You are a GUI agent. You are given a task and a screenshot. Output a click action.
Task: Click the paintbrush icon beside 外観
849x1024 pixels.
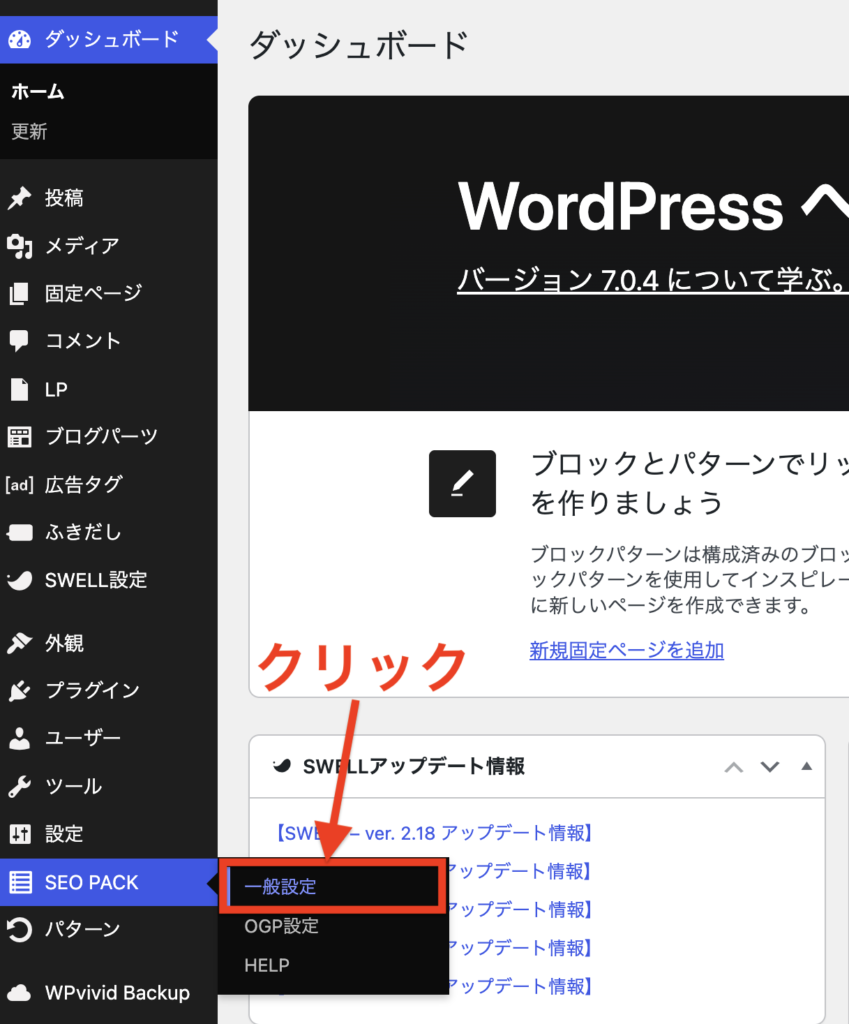(20, 643)
